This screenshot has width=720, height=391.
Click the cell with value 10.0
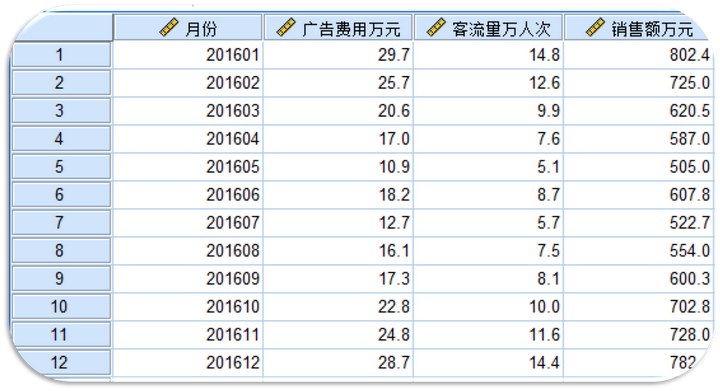(489, 307)
